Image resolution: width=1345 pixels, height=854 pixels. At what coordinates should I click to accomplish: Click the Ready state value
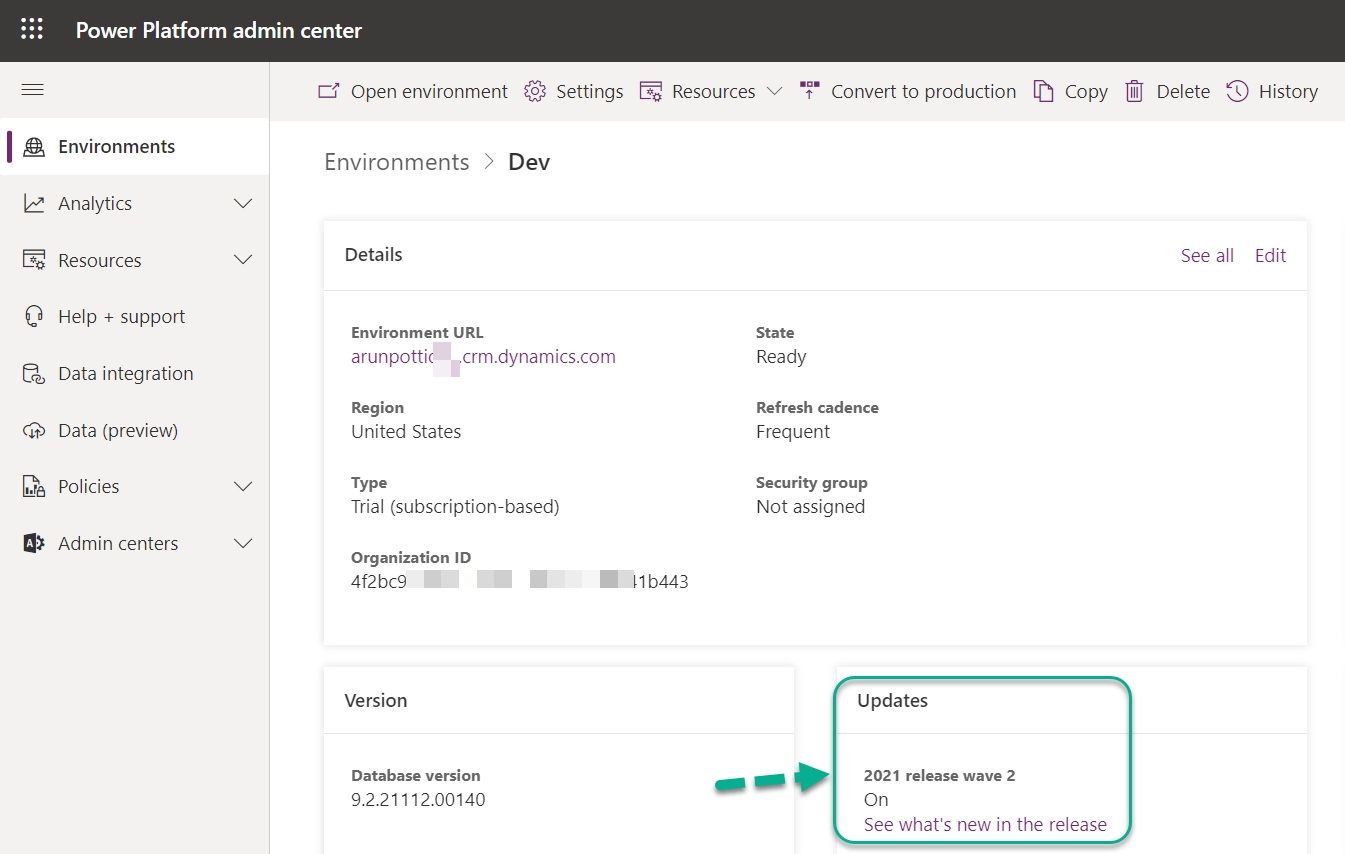tap(781, 357)
